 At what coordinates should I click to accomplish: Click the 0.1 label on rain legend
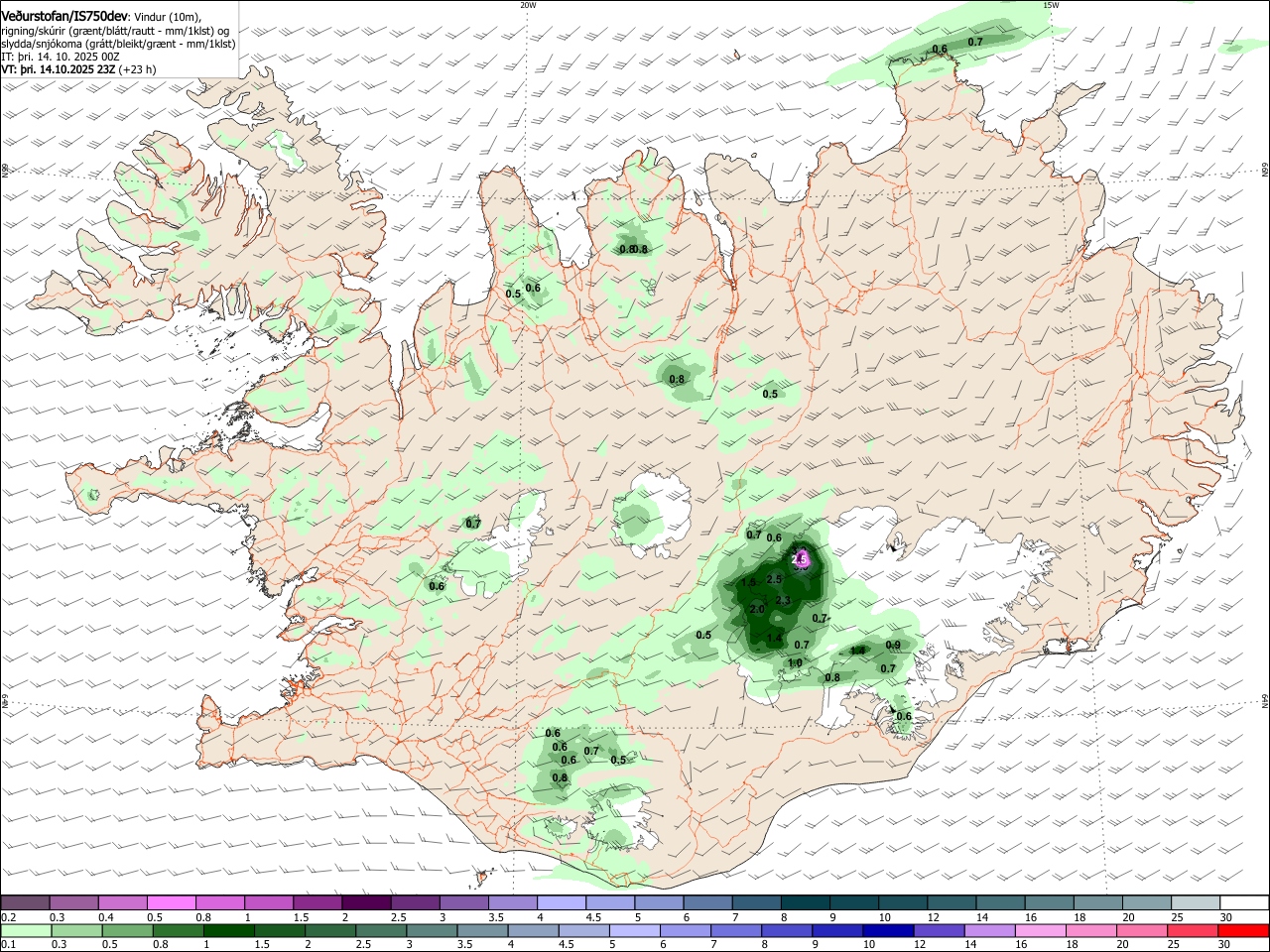(x=8, y=945)
